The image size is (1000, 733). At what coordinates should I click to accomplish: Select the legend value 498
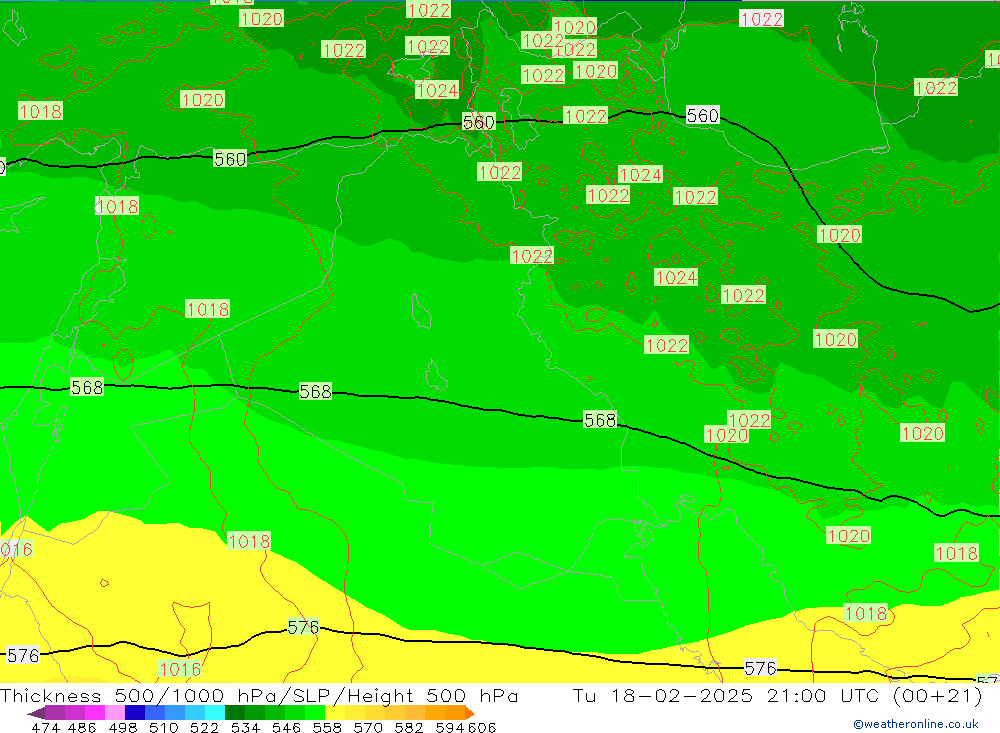coord(123,727)
